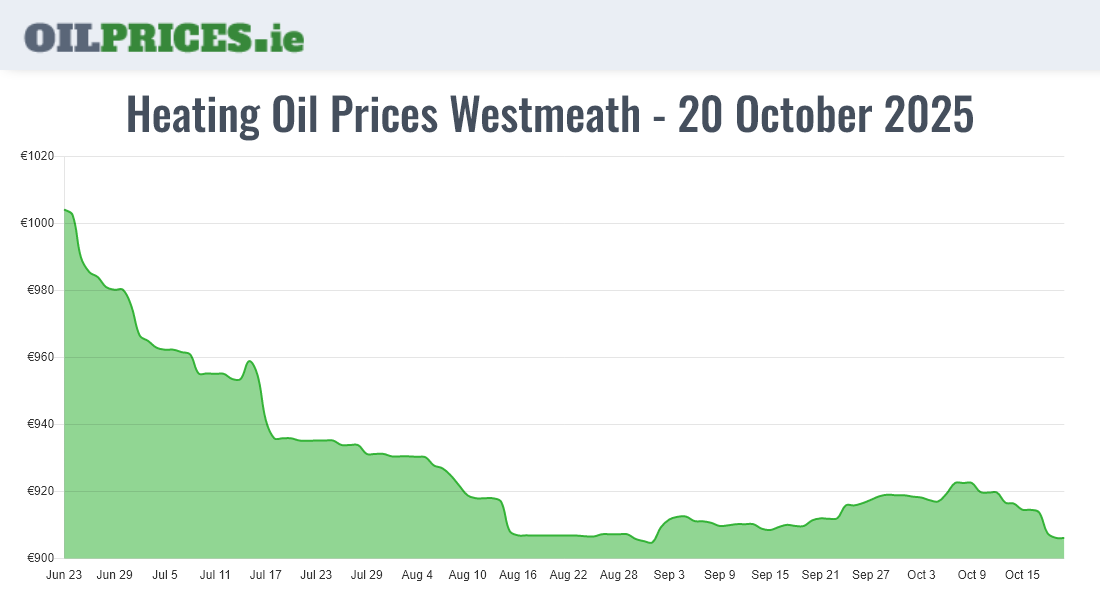This screenshot has height=600, width=1100.
Task: Select the €900 price axis label
Action: (40, 558)
